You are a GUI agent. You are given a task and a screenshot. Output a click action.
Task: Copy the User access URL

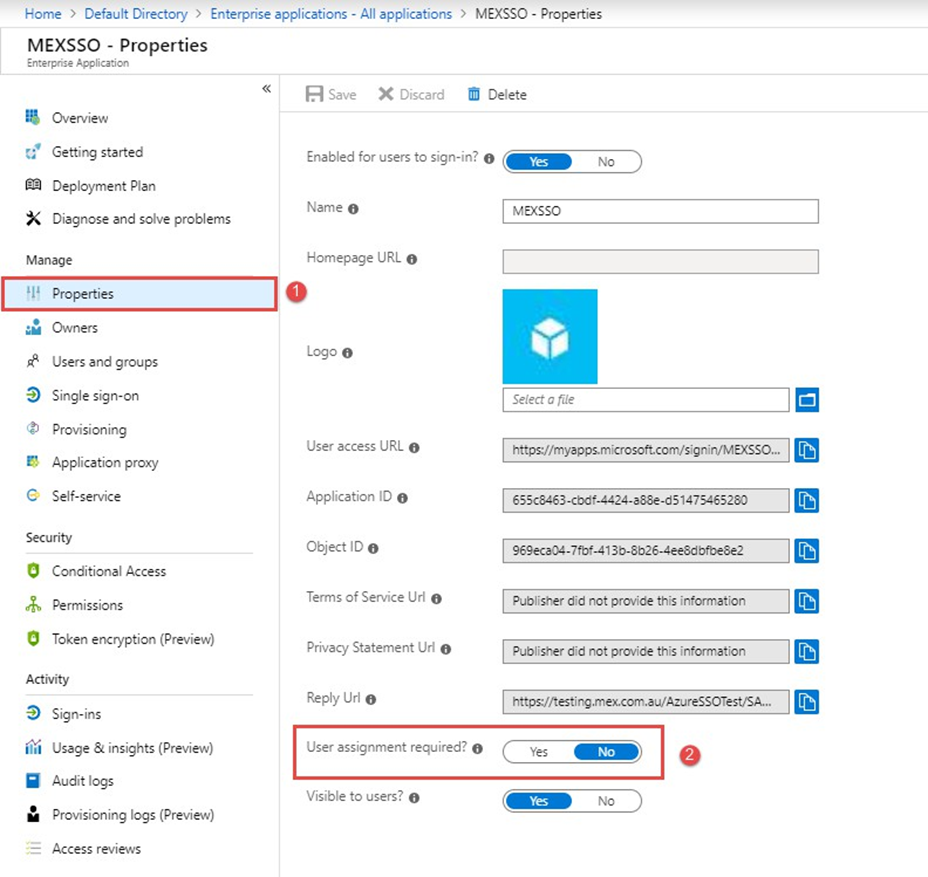pyautogui.click(x=807, y=450)
